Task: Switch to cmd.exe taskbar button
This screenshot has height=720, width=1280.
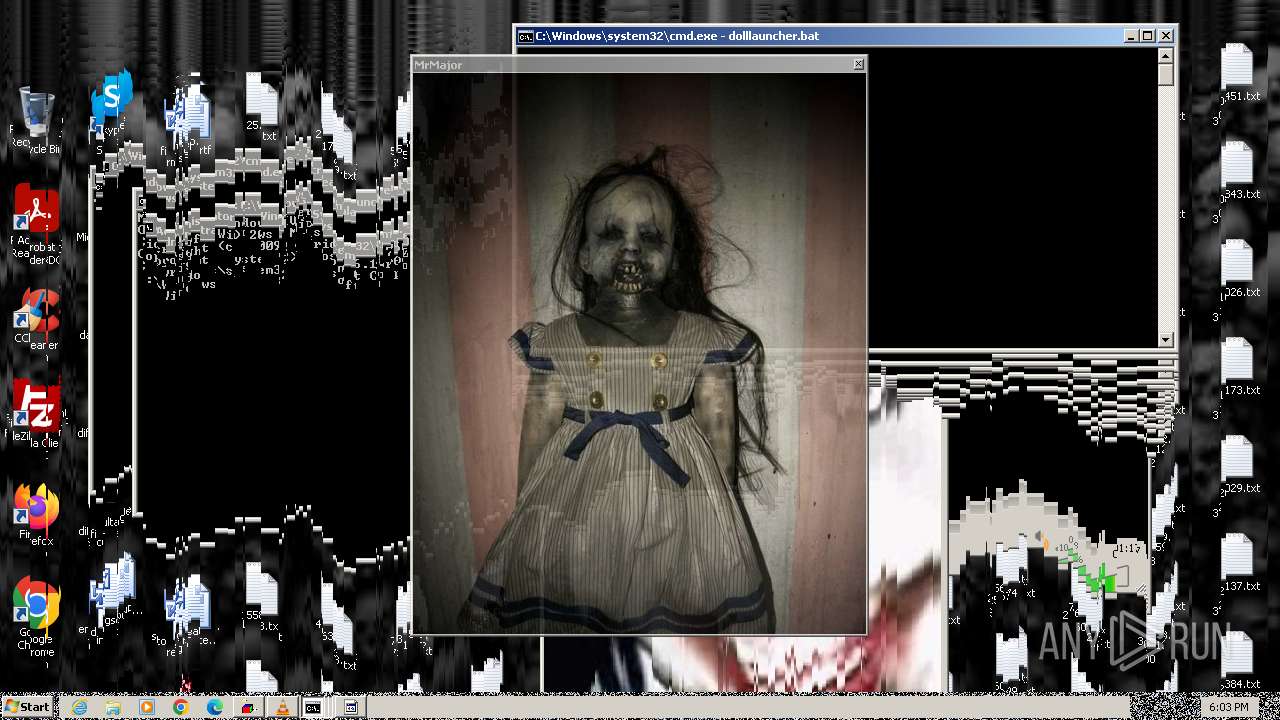Action: pos(313,707)
